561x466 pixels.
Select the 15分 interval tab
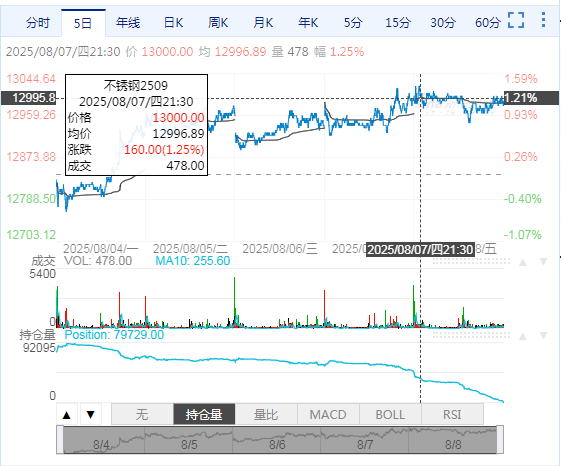tap(398, 23)
